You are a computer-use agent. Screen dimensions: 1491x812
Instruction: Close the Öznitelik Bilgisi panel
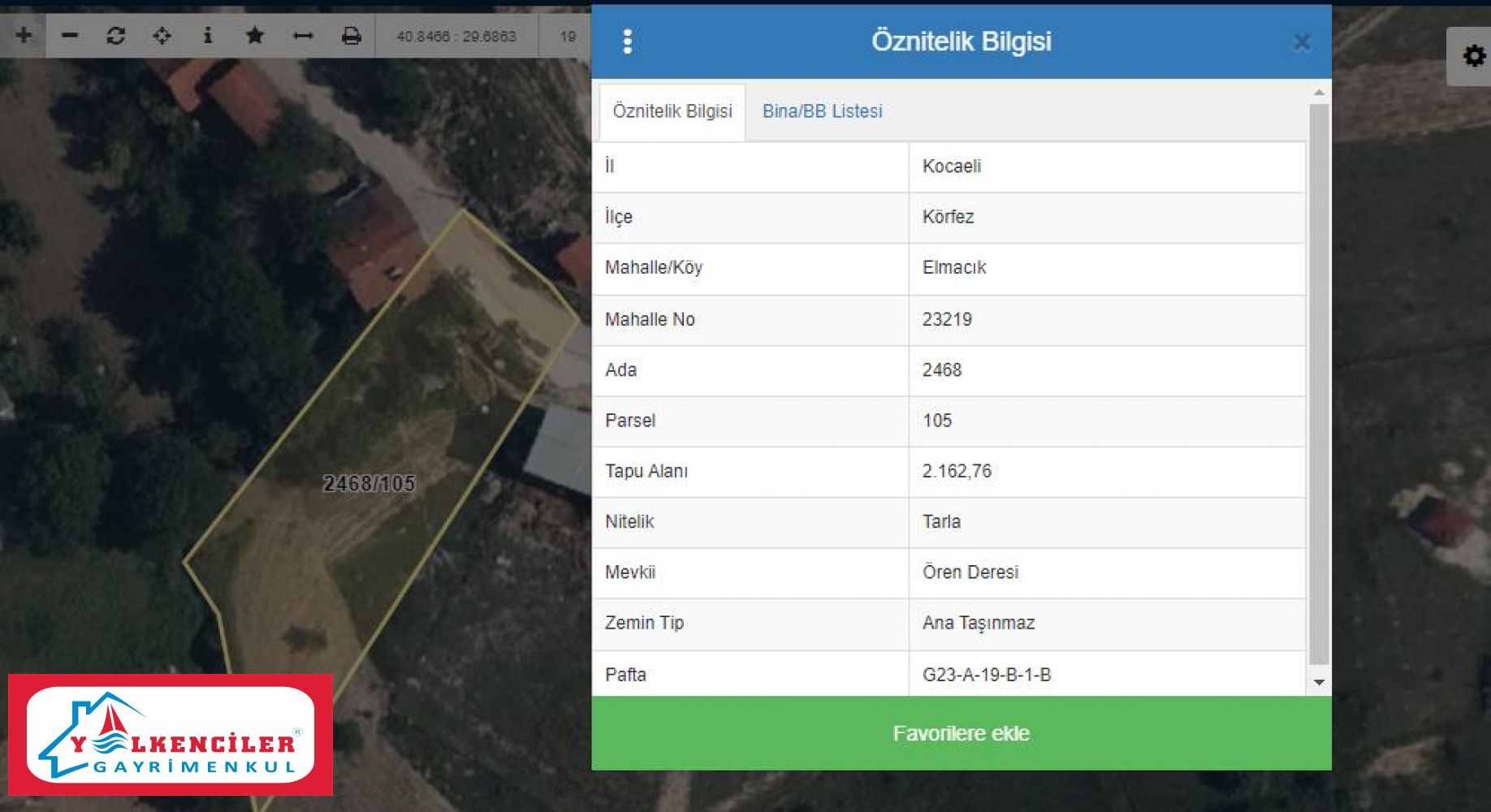coord(1302,42)
